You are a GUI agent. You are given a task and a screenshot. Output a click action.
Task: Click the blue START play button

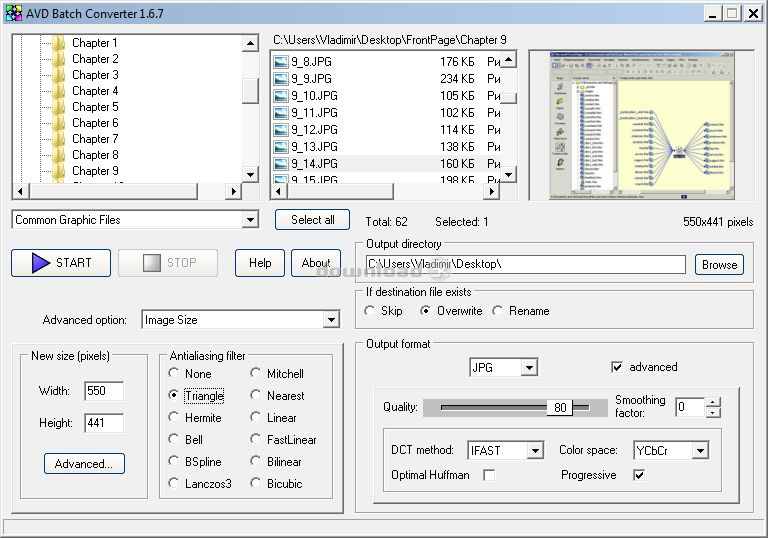tap(41, 263)
